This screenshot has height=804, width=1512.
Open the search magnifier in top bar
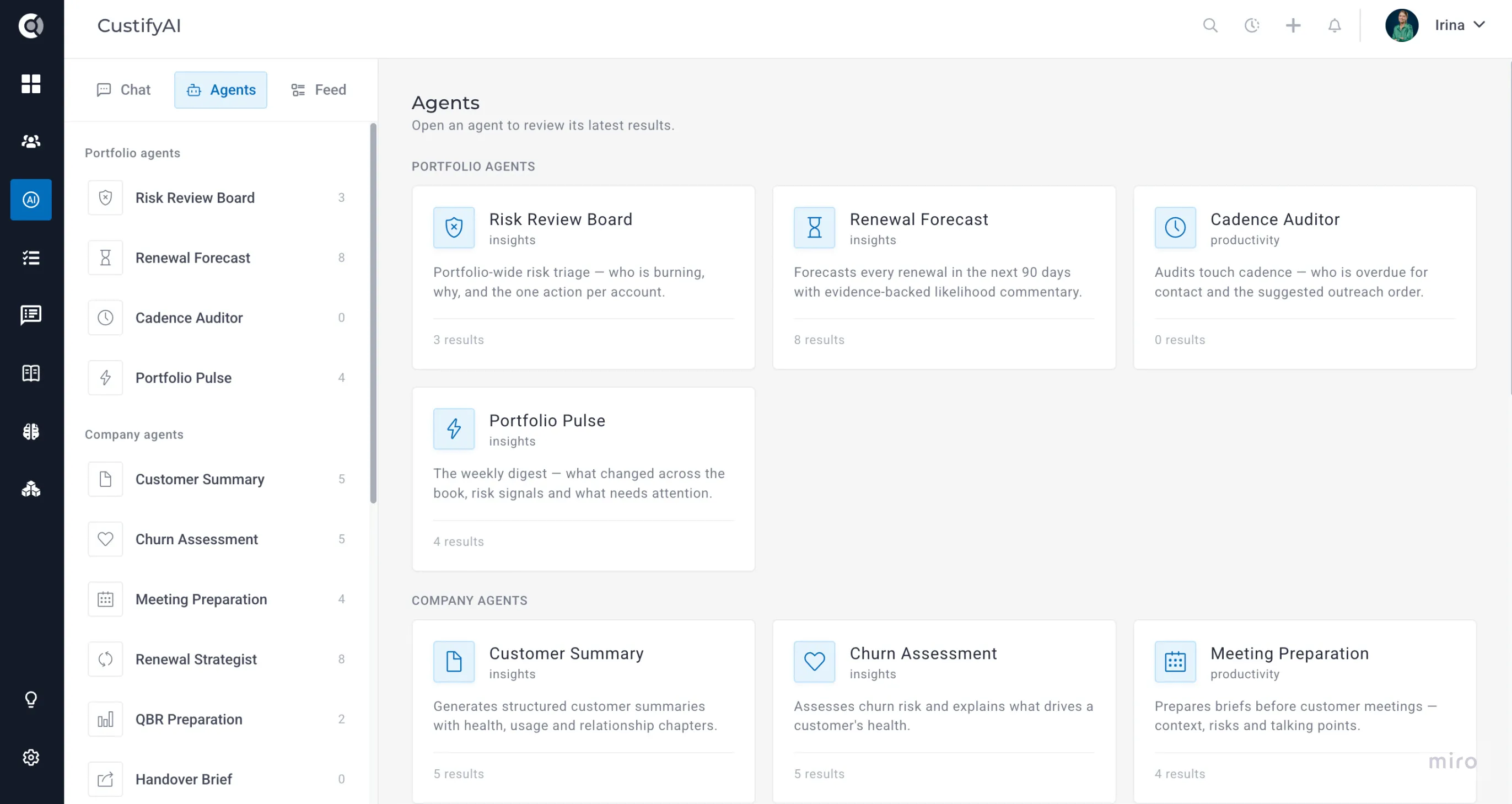tap(1210, 25)
